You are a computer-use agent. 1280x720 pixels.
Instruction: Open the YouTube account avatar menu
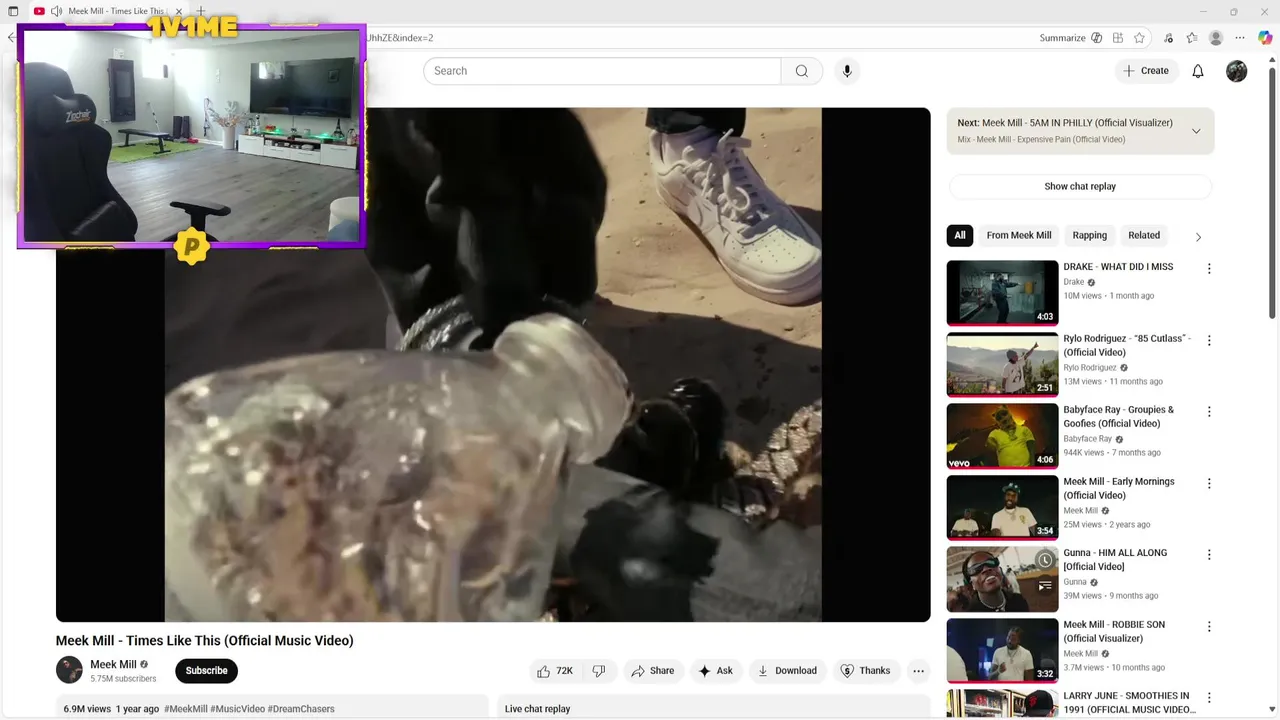pos(1237,71)
